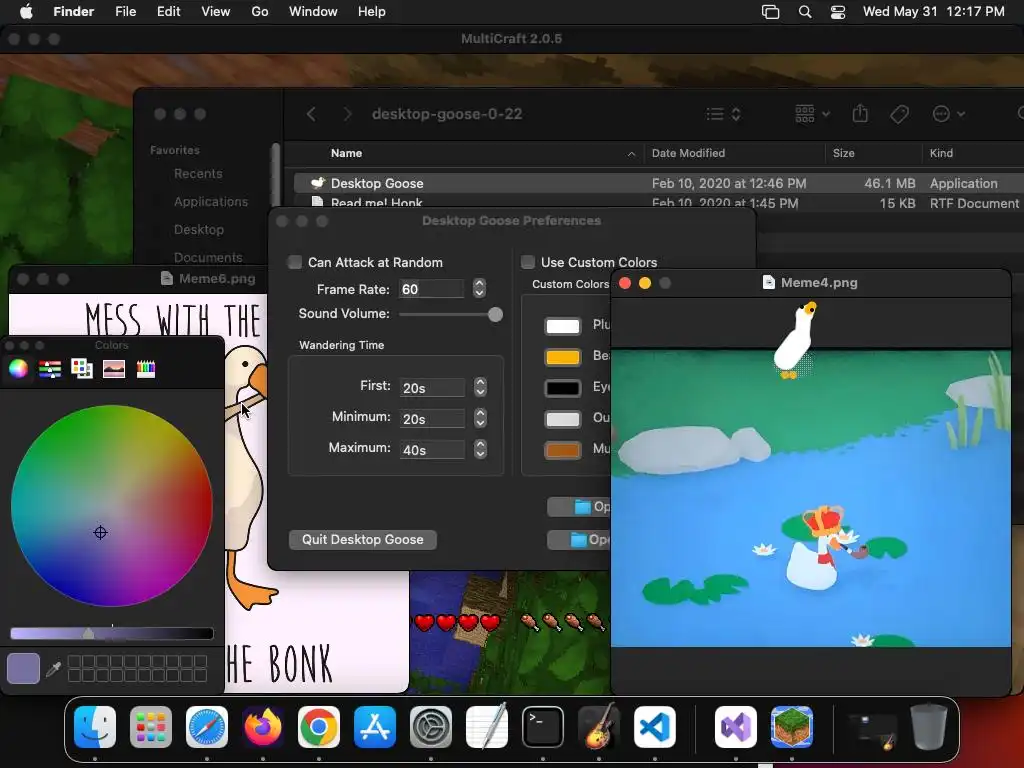Click the Frame Rate field
1024x768 pixels.
[432, 289]
